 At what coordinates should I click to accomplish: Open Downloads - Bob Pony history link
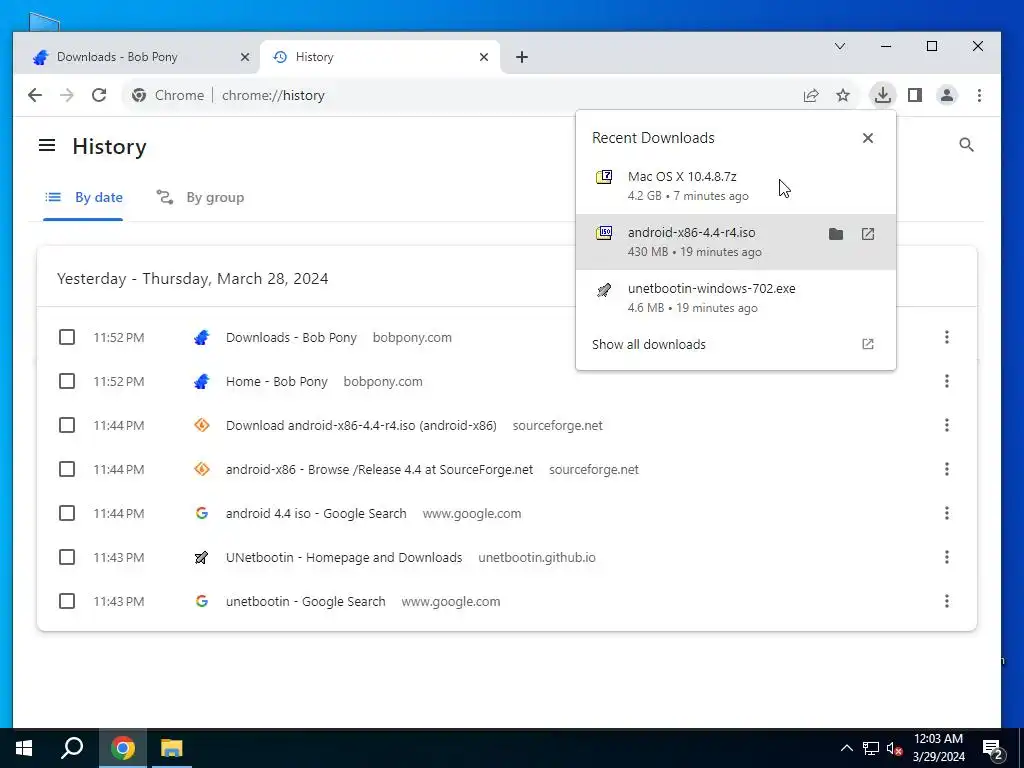pyautogui.click(x=291, y=338)
